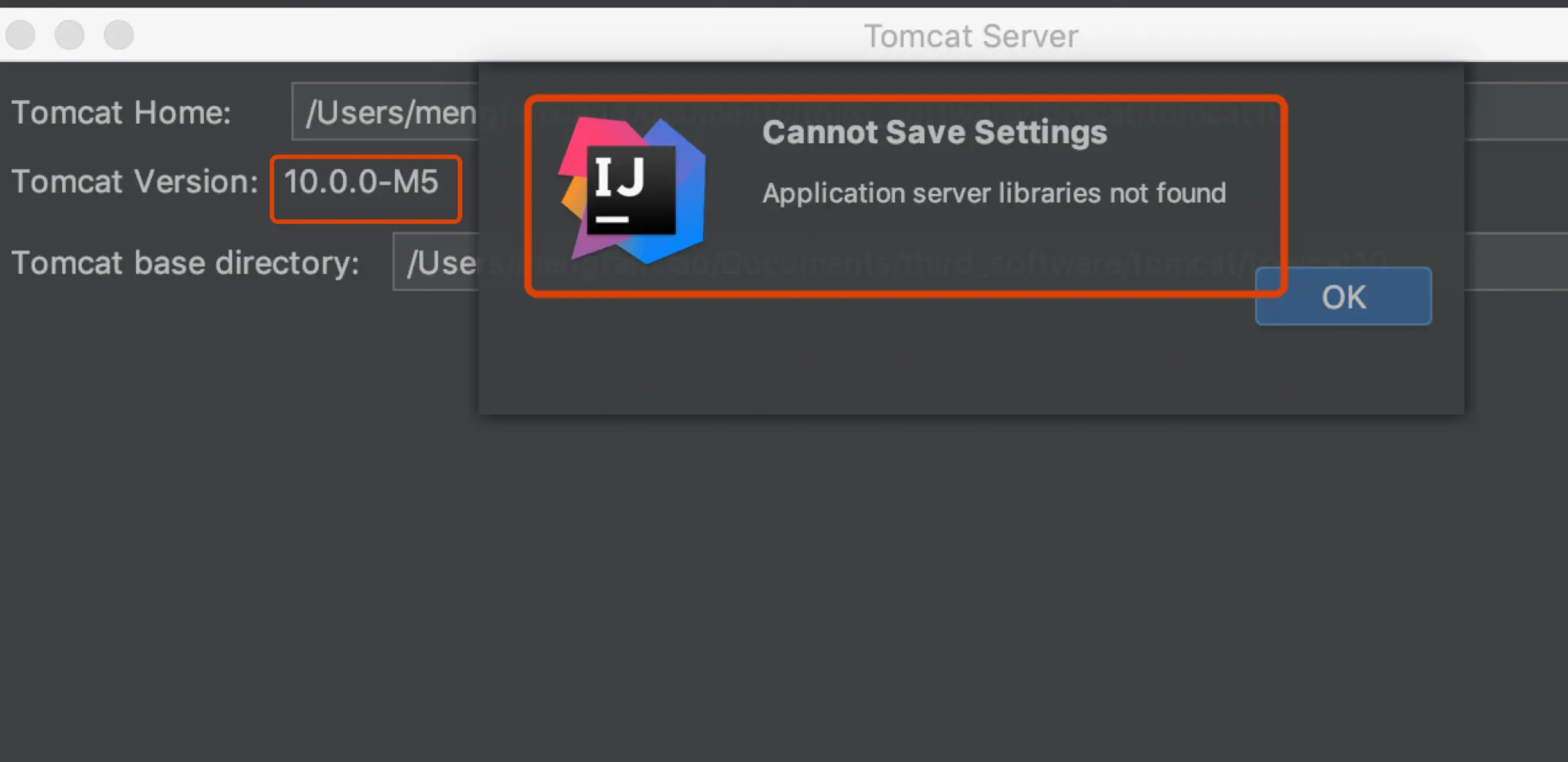The width and height of the screenshot is (1568, 762).
Task: Click the Tomcat base directory label
Action: [x=185, y=263]
